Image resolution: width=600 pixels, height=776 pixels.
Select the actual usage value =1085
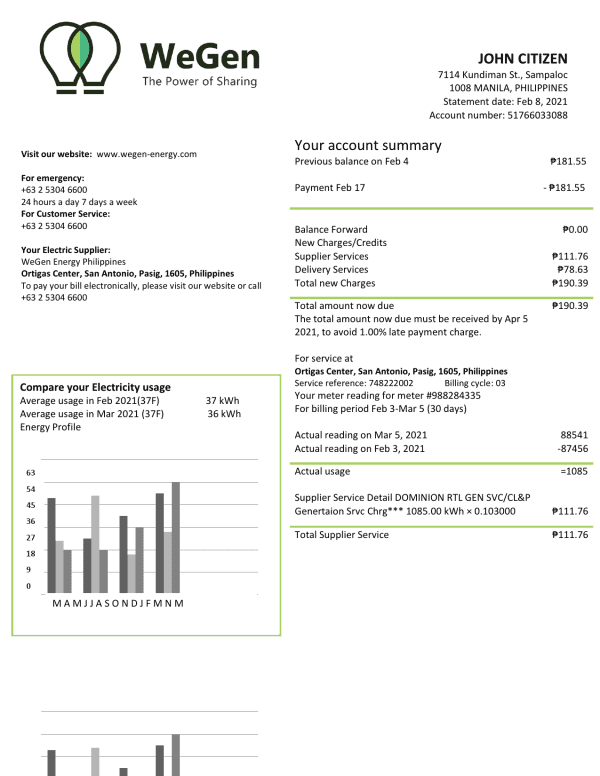(573, 471)
